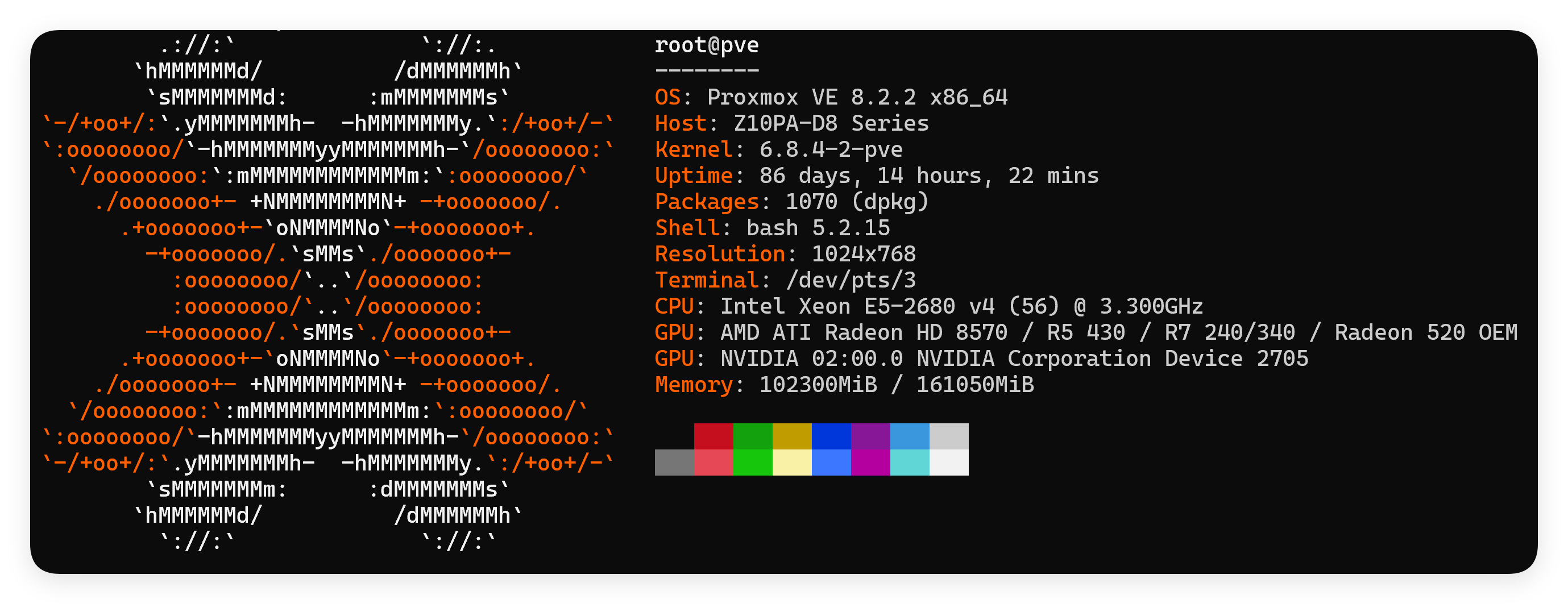Click the OS label in orange
1568x604 pixels.
coord(667,97)
